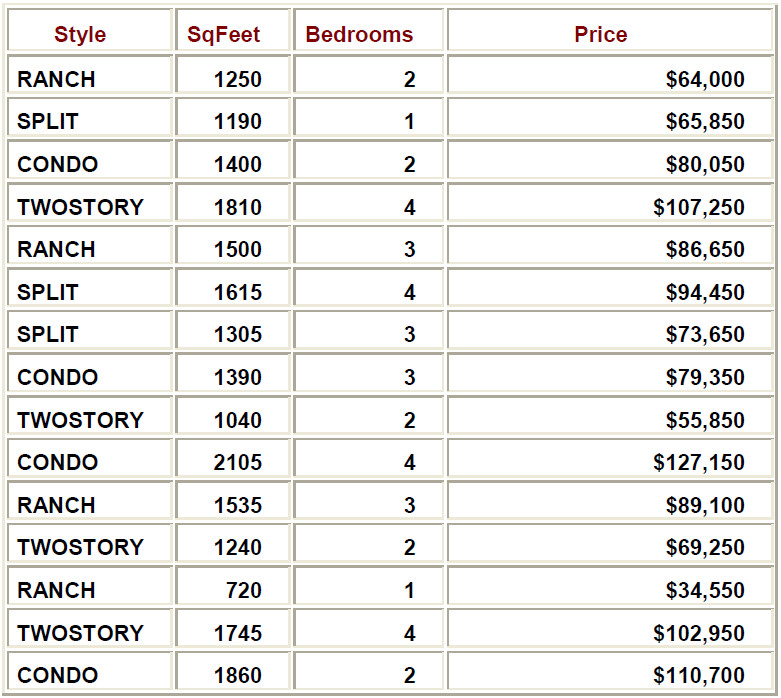This screenshot has width=781, height=698.
Task: Click the Style column header
Action: (x=80, y=34)
